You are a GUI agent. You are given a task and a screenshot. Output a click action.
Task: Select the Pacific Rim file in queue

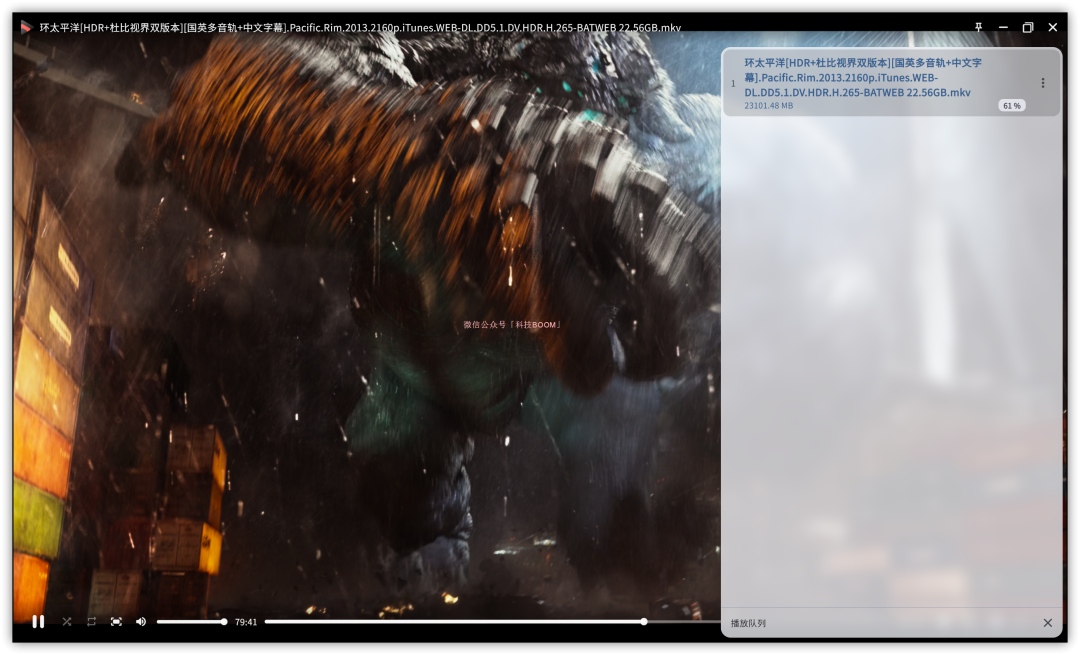(891, 82)
